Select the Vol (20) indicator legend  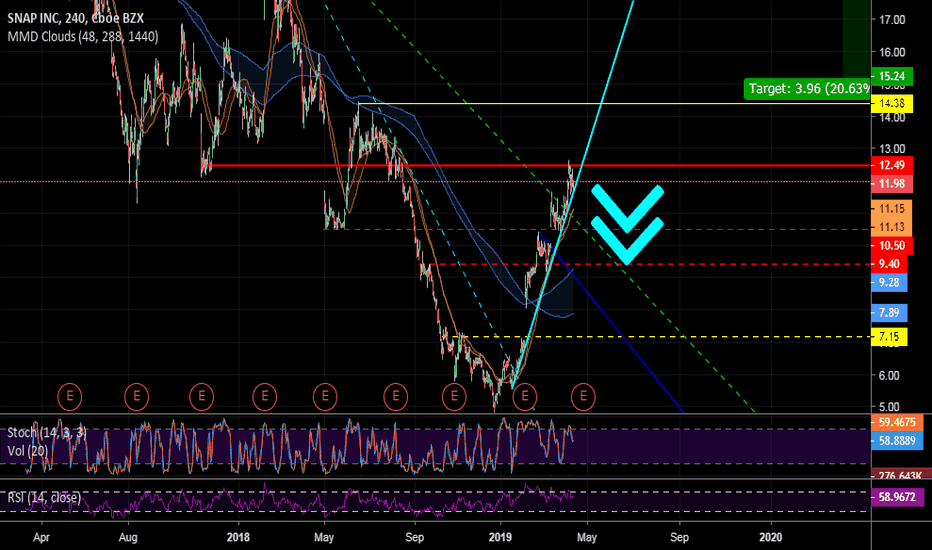(27, 451)
